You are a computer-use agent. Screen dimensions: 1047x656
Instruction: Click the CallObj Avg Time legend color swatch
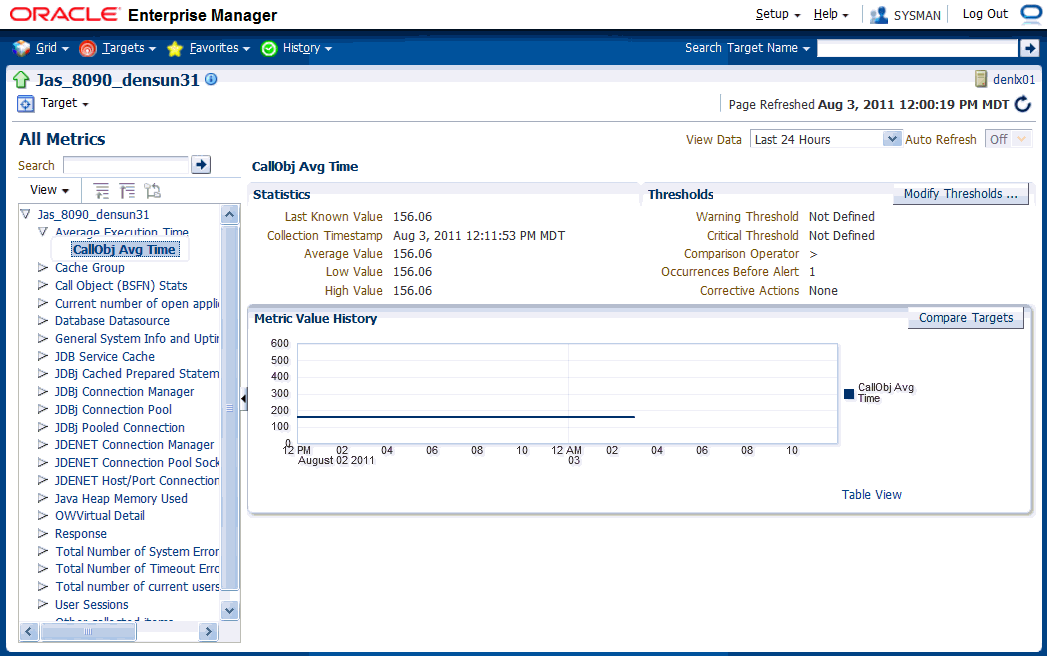click(x=849, y=394)
